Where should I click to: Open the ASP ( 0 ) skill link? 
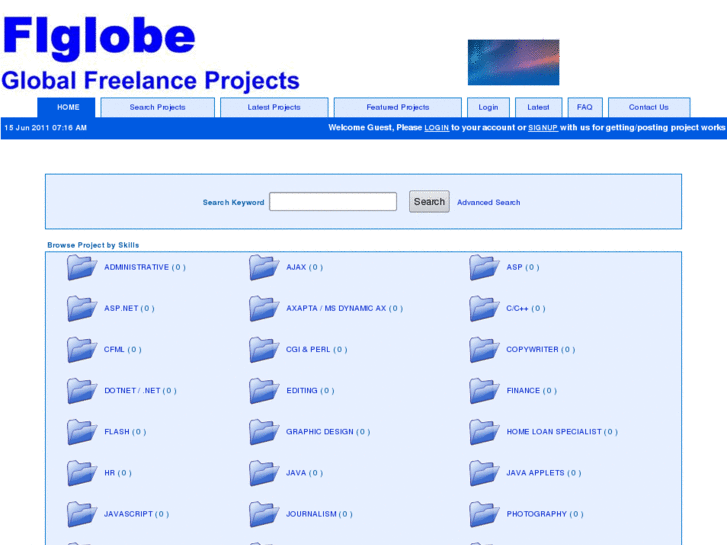523,268
